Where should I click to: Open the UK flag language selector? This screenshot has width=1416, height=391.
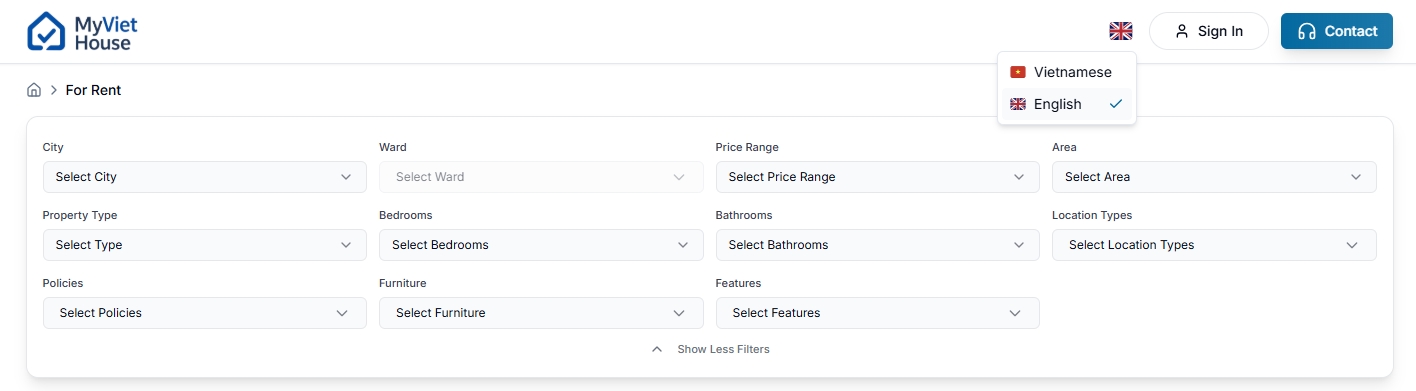pyautogui.click(x=1120, y=31)
